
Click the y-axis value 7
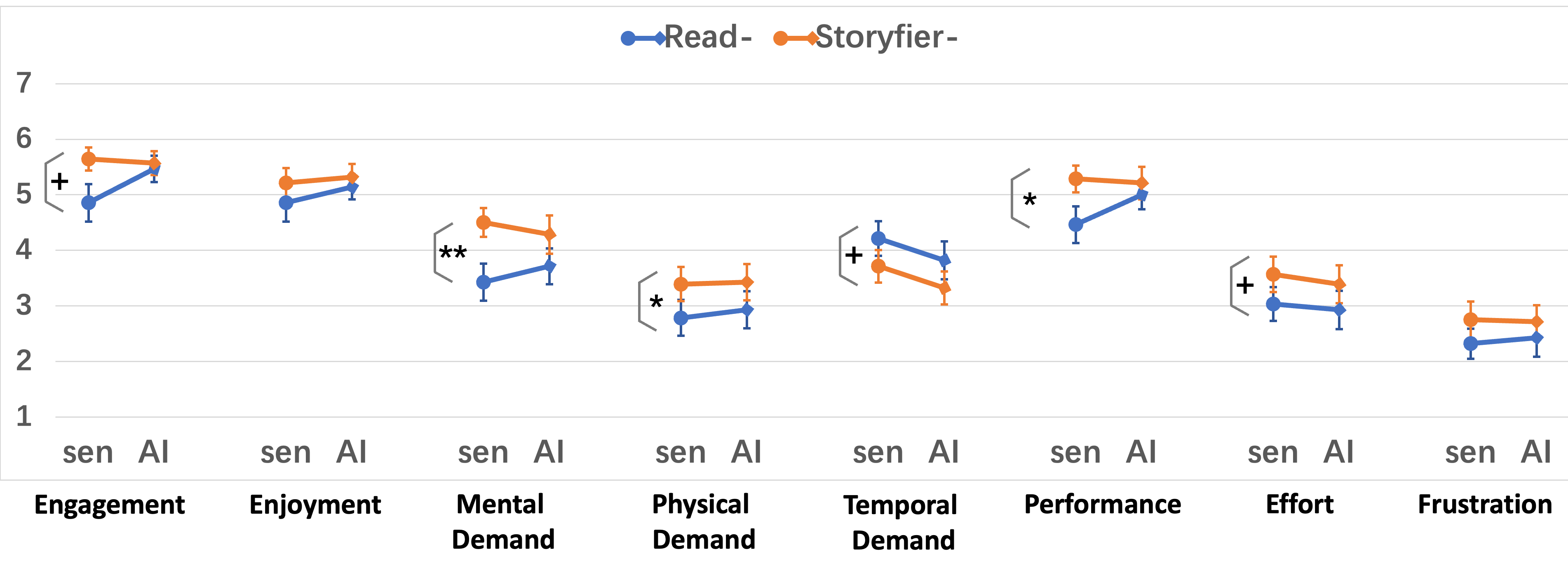24,83
